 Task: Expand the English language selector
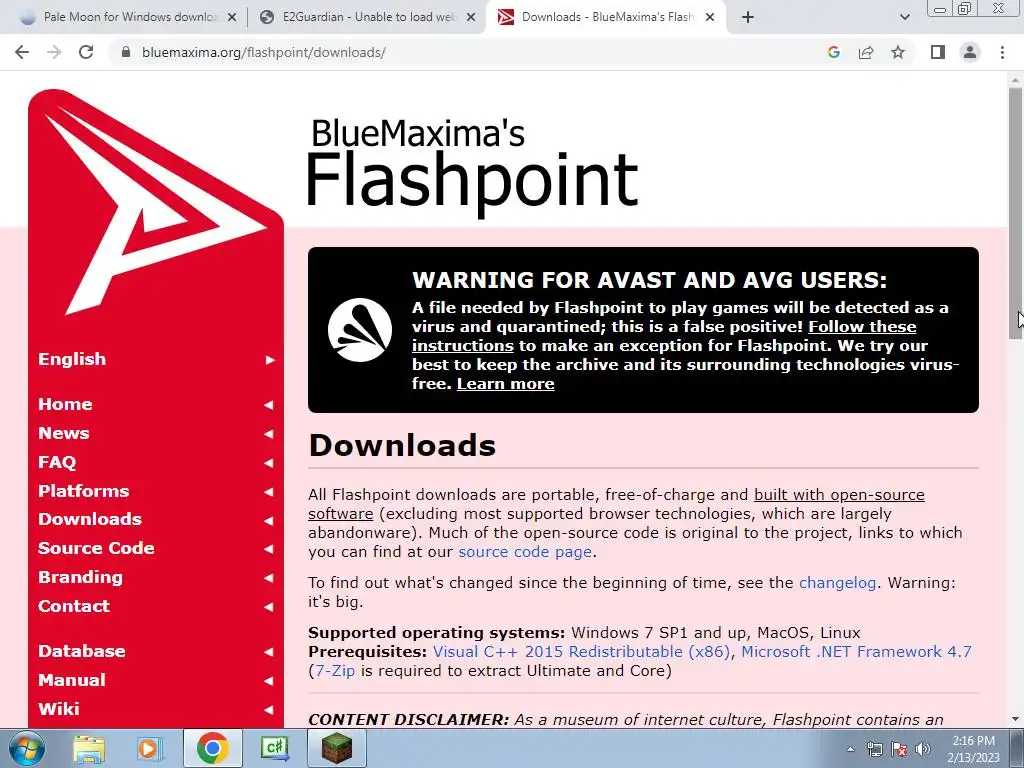pos(156,359)
